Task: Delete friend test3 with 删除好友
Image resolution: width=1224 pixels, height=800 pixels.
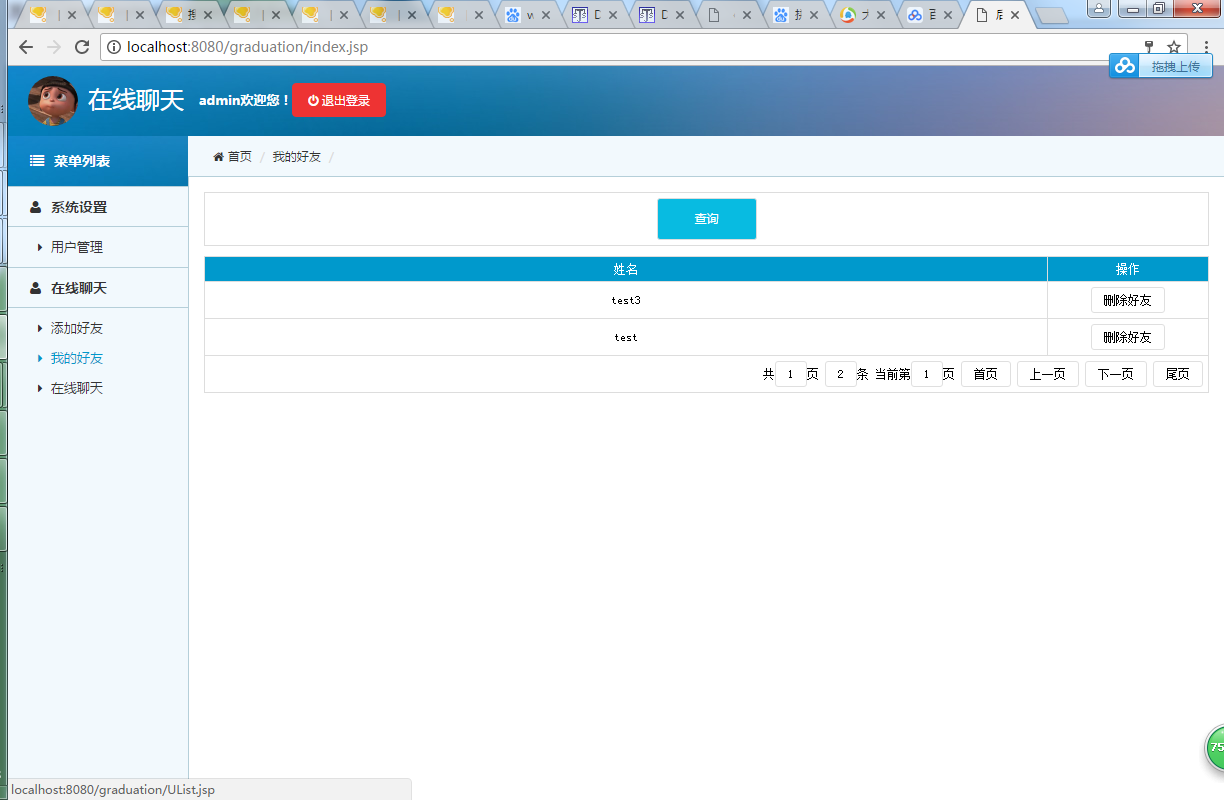Action: 1128,300
